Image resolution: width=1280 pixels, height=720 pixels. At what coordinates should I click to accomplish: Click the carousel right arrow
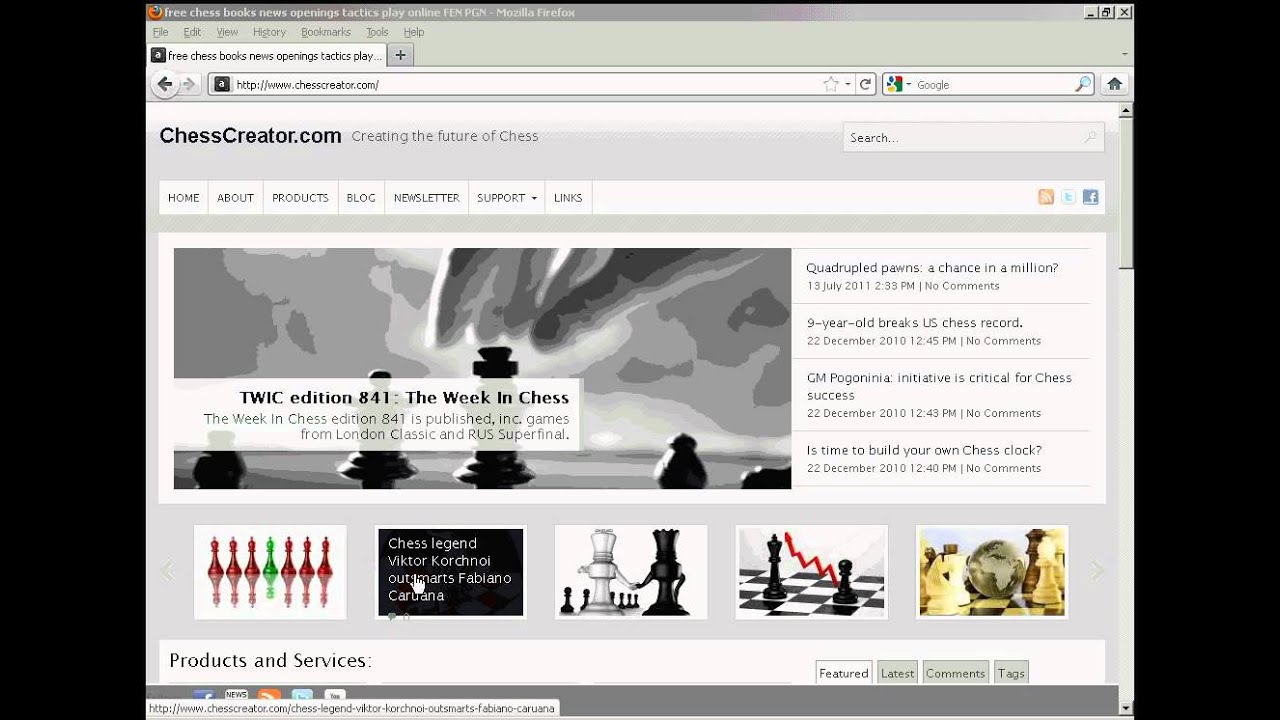(1097, 571)
